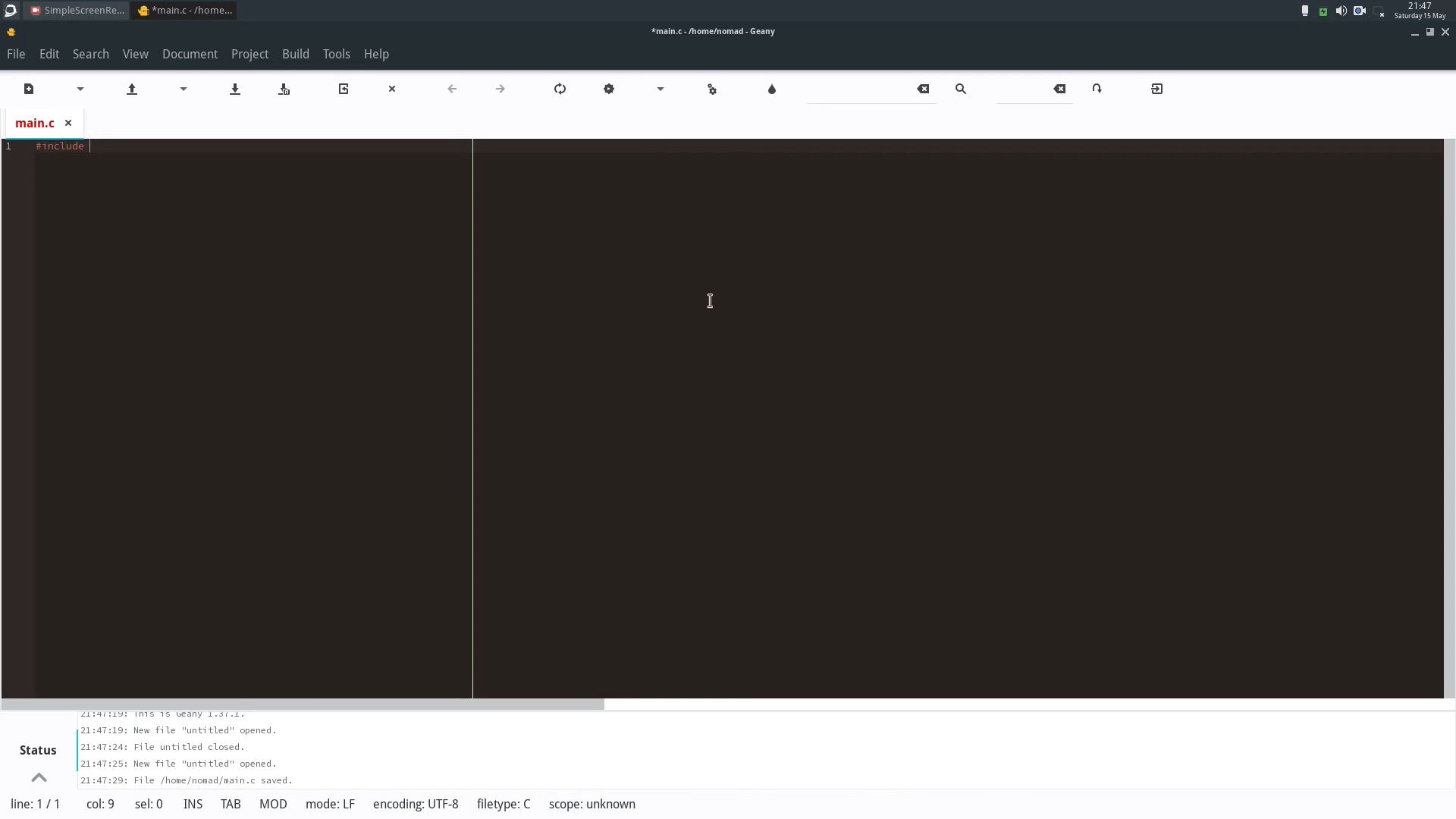The image size is (1456, 819).
Task: Switch to the main.c tab
Action: (35, 123)
